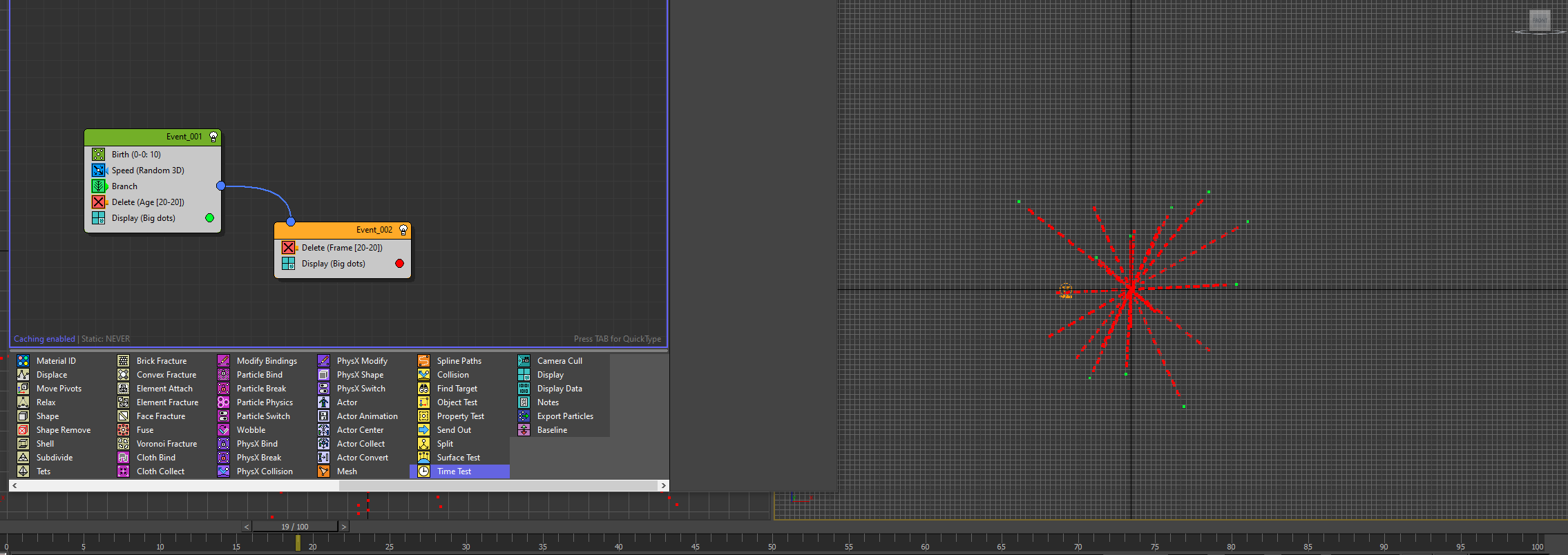Step to next frame with time slider arrow
1568x555 pixels.
344,527
